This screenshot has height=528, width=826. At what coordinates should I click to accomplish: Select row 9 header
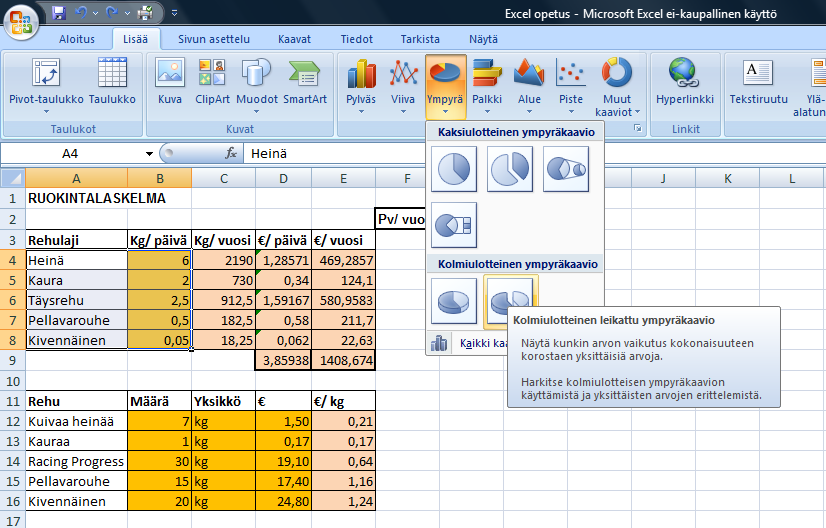(x=13, y=360)
